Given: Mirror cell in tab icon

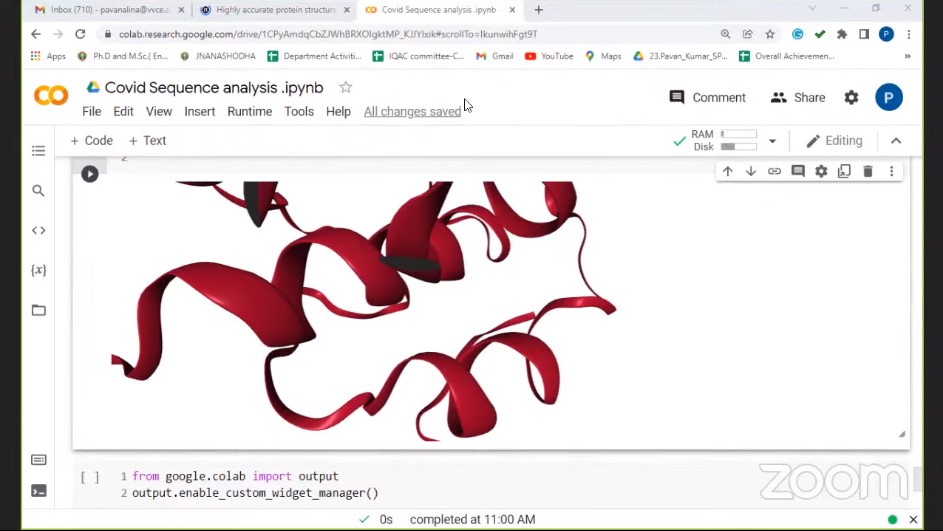Looking at the screenshot, I should (844, 171).
